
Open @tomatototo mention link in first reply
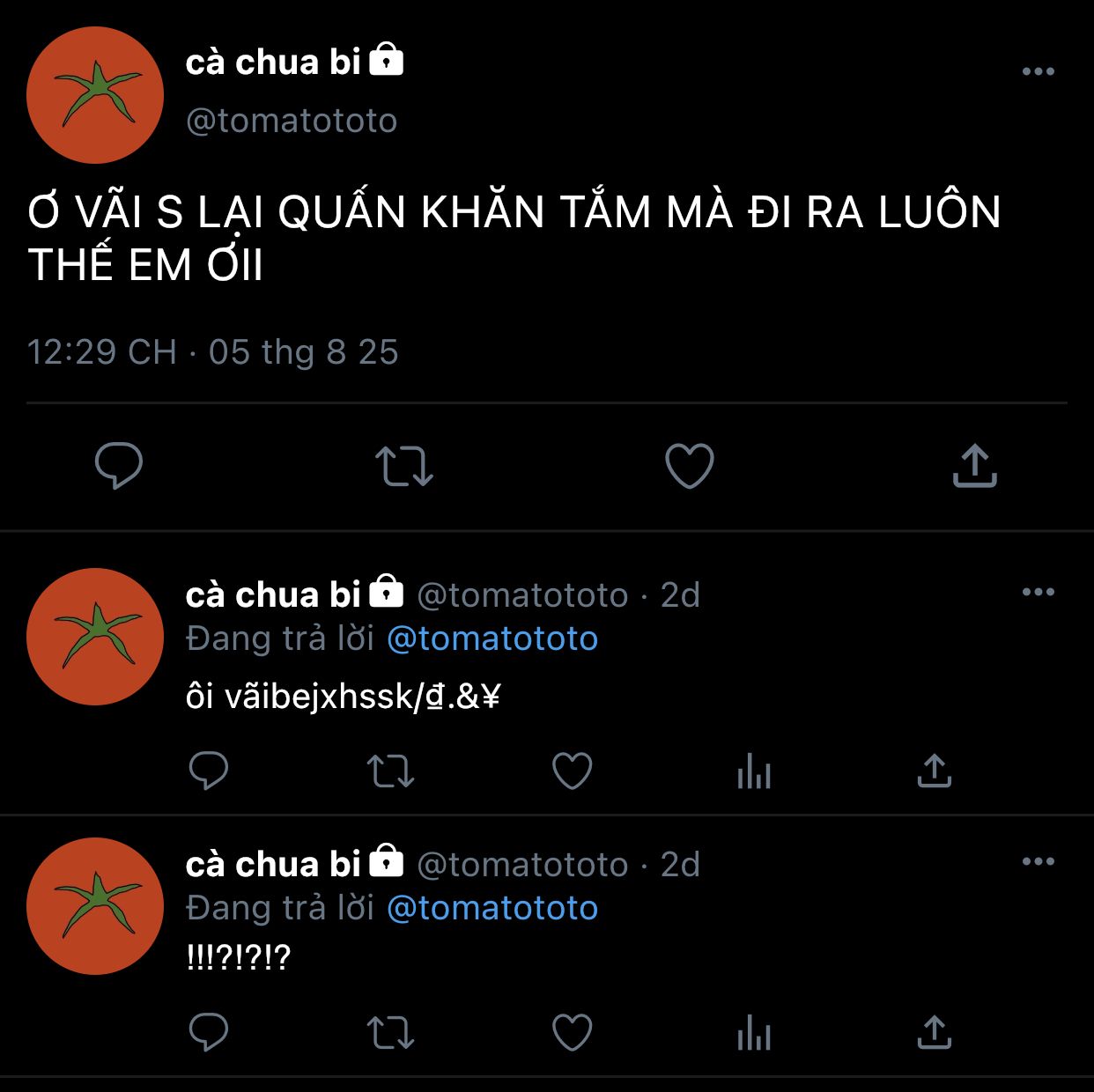[492, 638]
